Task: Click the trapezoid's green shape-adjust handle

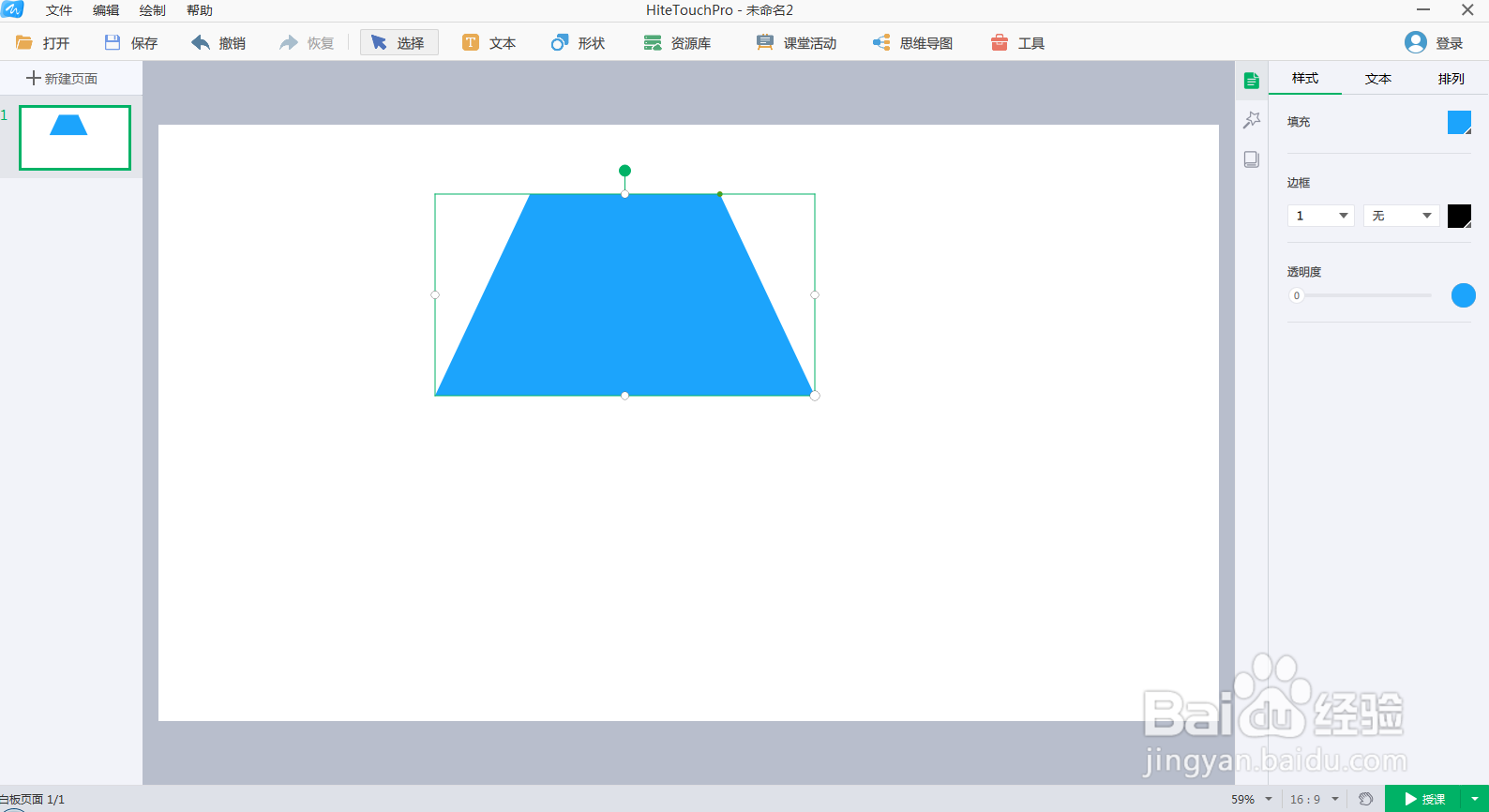Action: 719,194
